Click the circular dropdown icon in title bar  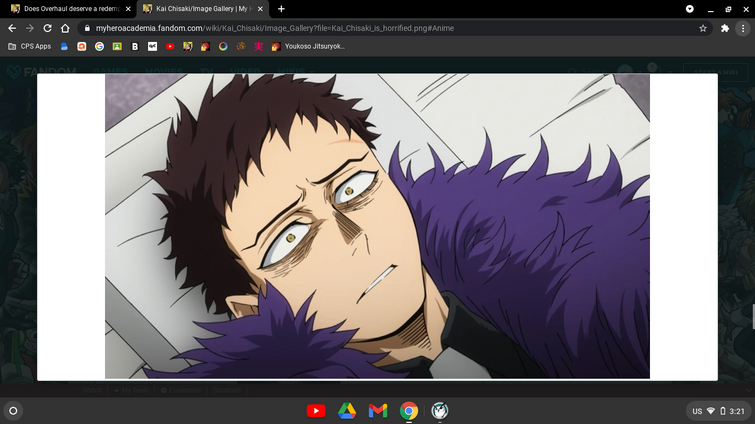[690, 9]
